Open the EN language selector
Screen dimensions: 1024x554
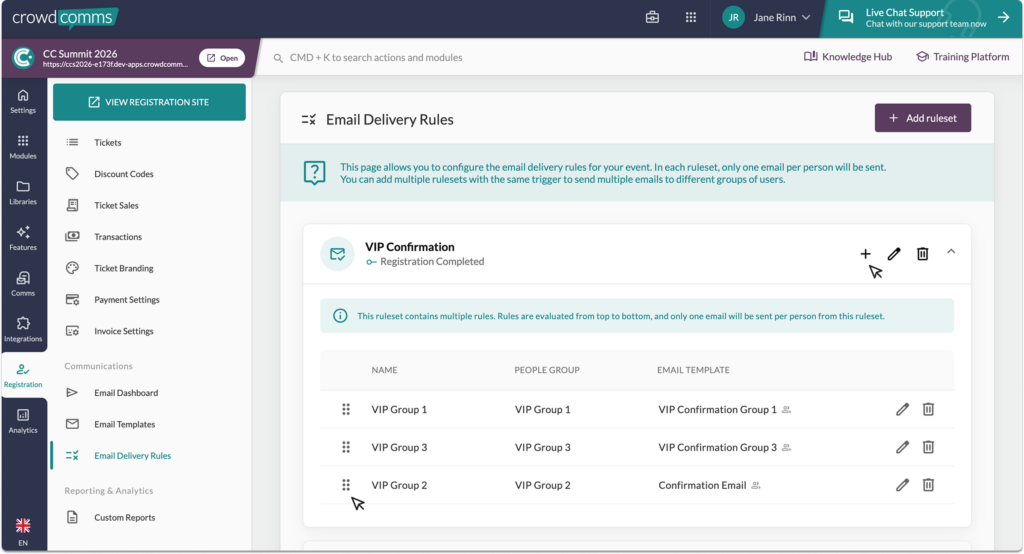pyautogui.click(x=23, y=531)
